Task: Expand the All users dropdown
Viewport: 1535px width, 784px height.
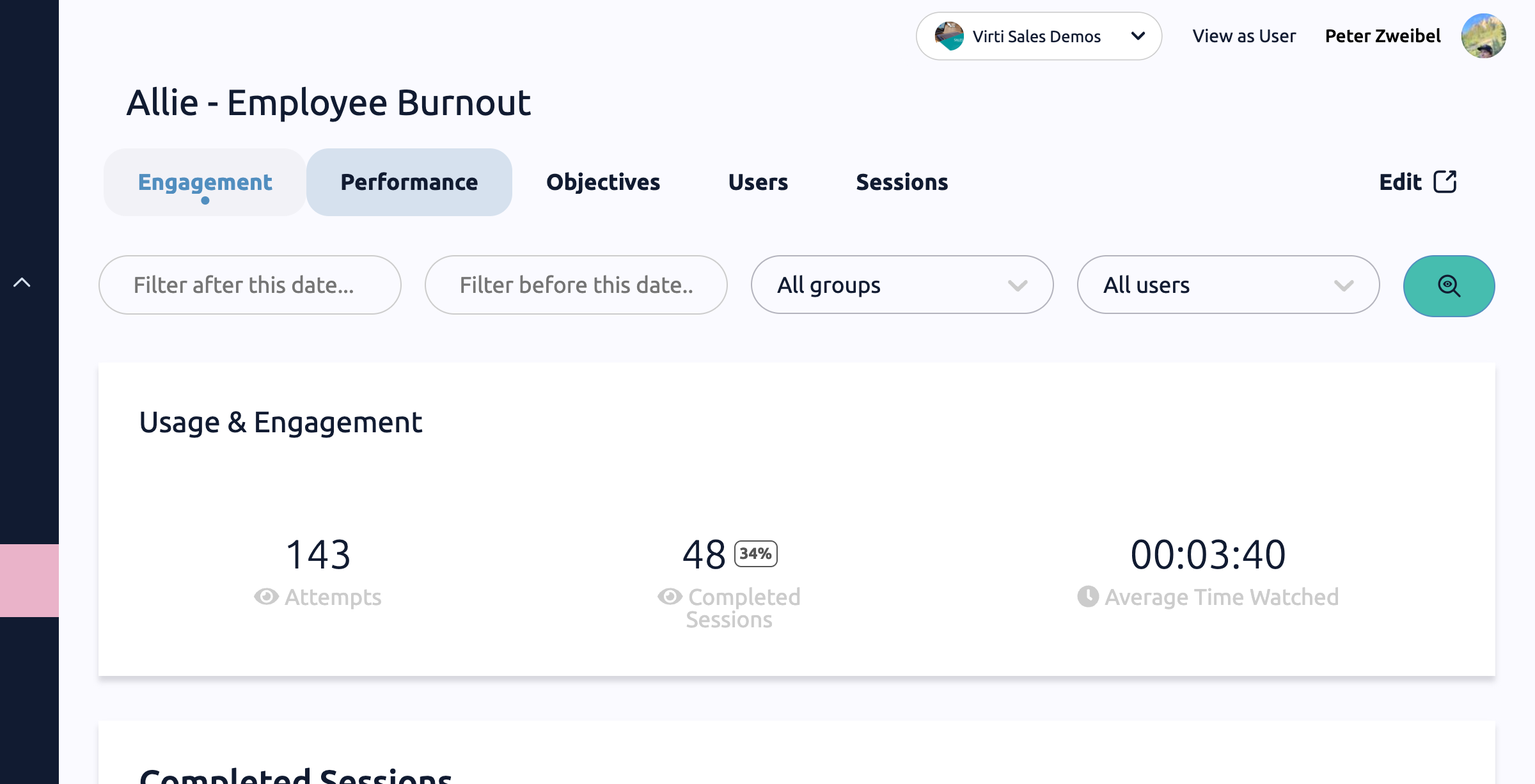Action: (x=1228, y=285)
